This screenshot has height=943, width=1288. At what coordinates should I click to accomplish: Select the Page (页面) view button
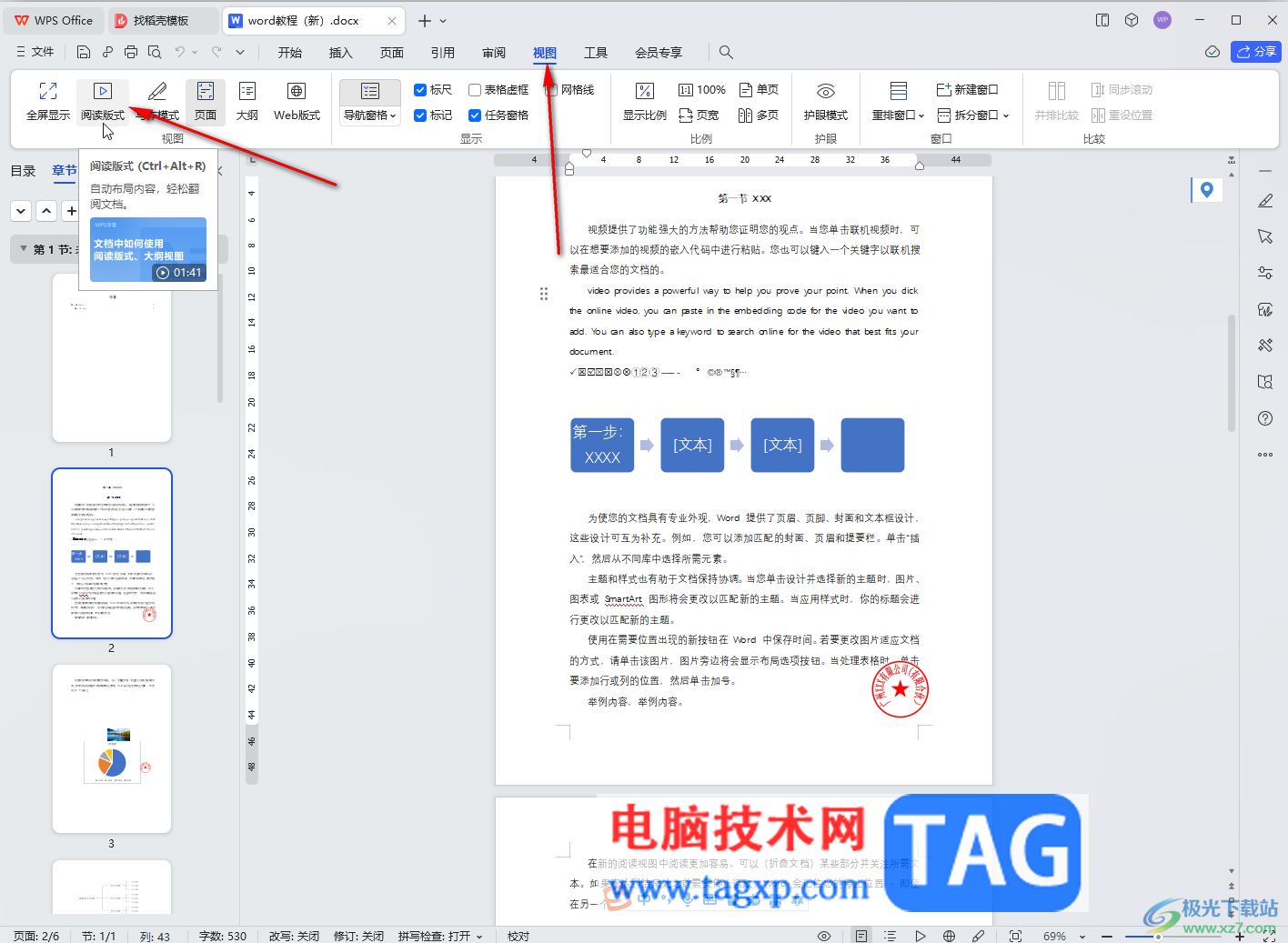point(206,101)
